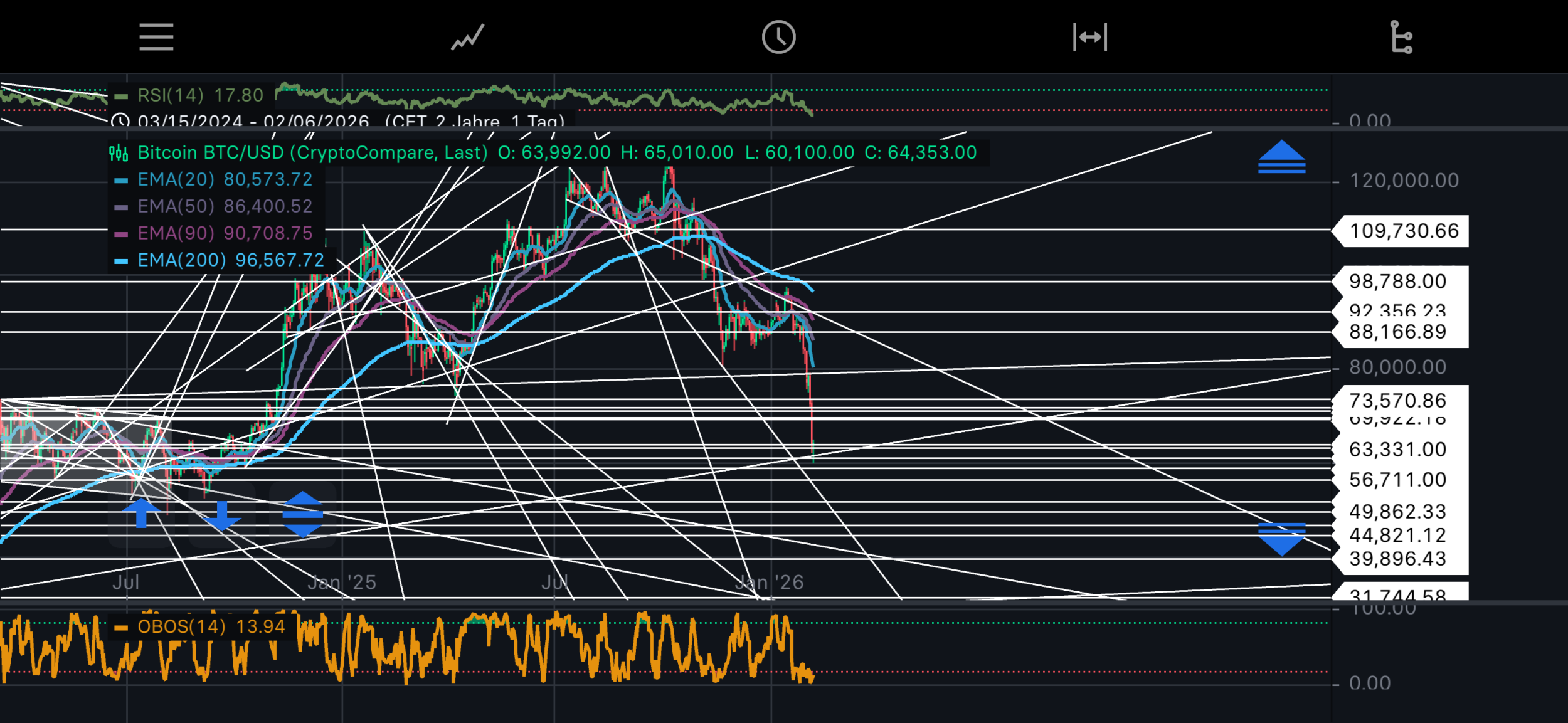1568x723 pixels.
Task: Open the clock time interval selector
Action: pos(778,37)
